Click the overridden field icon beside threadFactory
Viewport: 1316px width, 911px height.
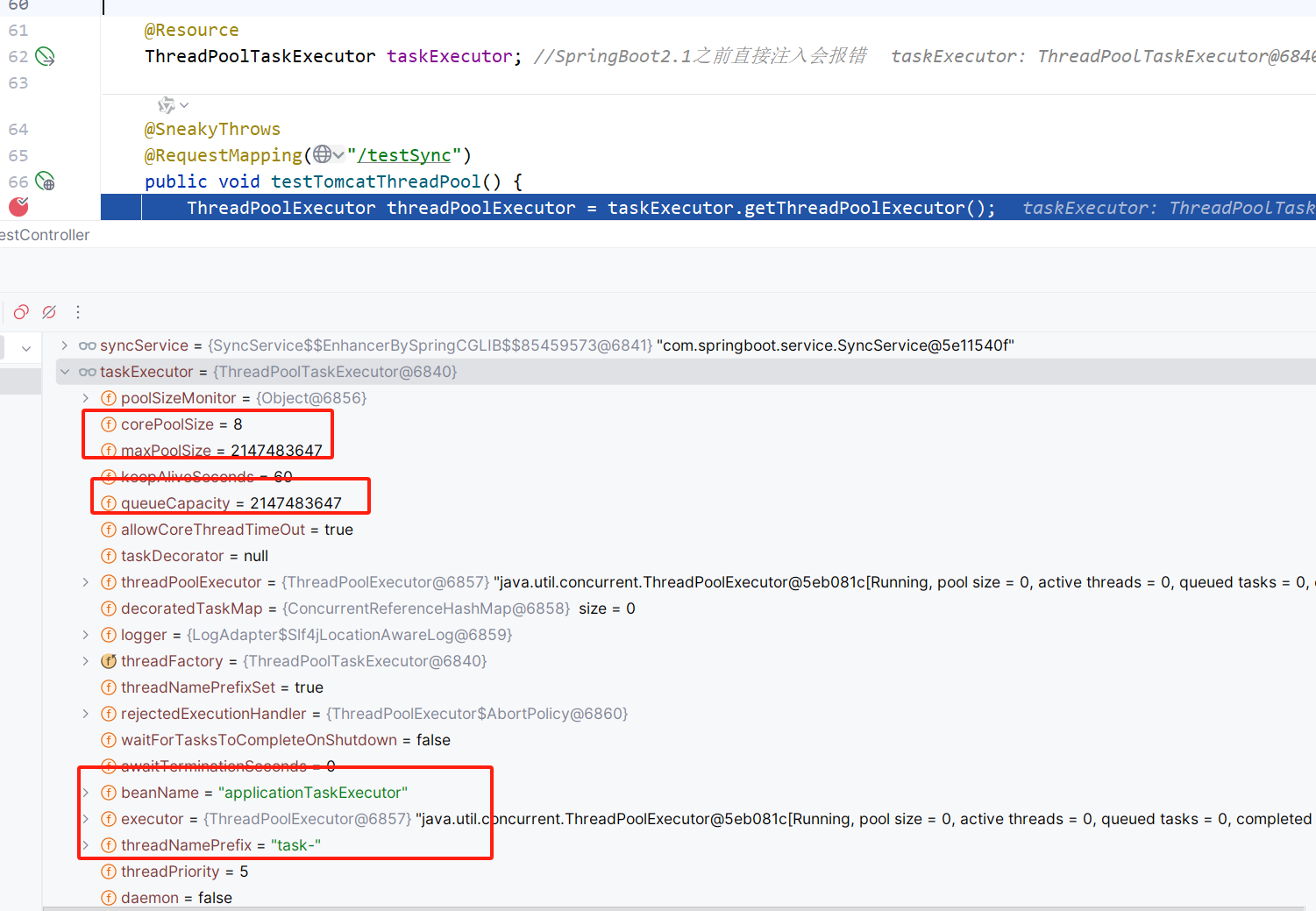(x=108, y=660)
